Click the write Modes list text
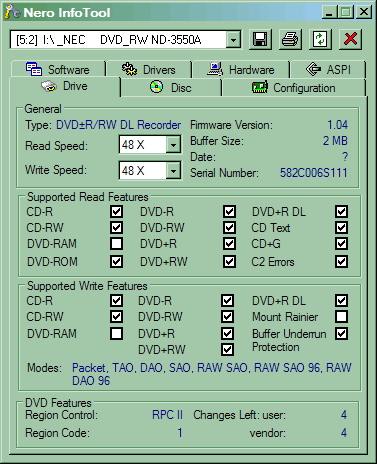The height and width of the screenshot is (464, 377). [212, 374]
